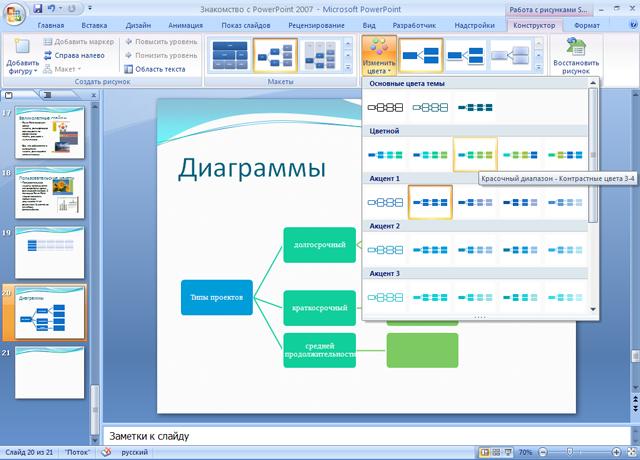Toggle Справа налево layout direction
This screenshot has width=640, height=460.
click(x=74, y=56)
